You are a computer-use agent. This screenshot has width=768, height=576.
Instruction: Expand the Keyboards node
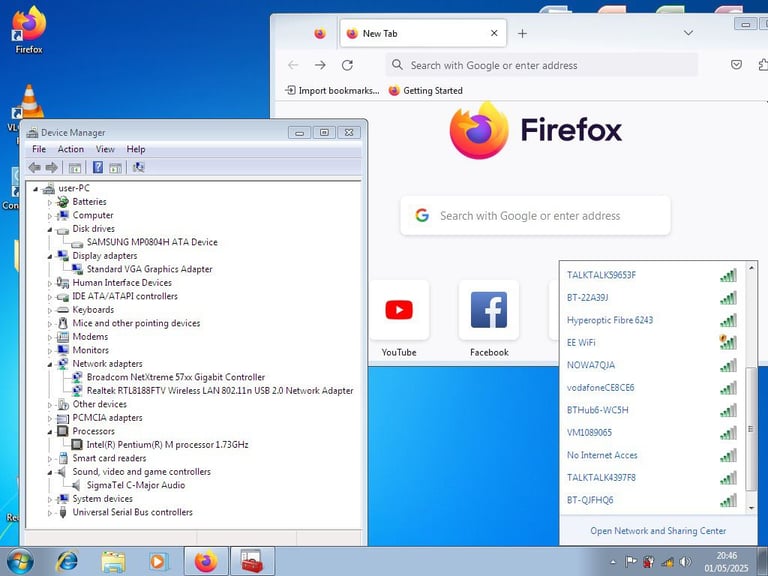49,310
